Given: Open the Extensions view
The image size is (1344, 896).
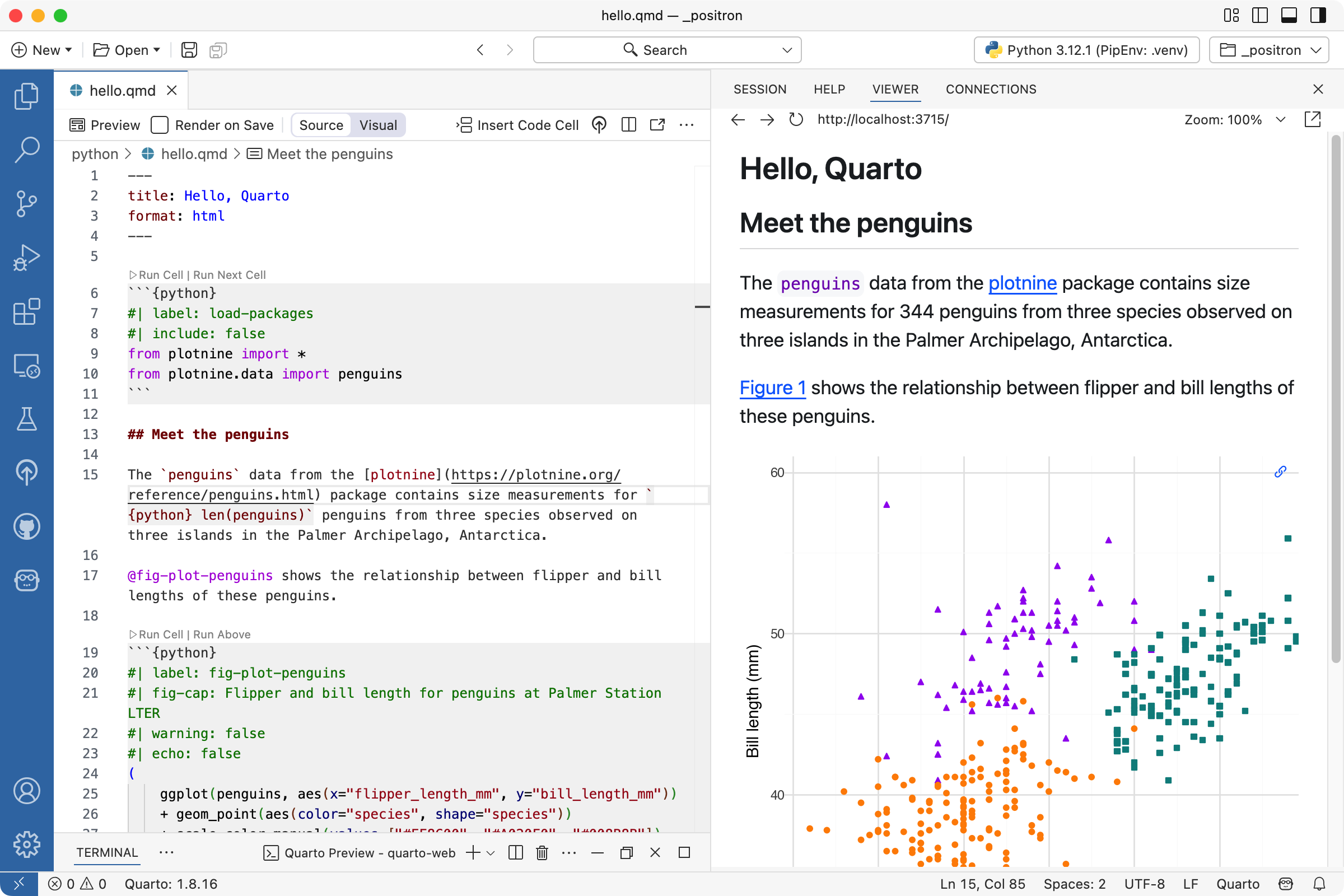Looking at the screenshot, I should coord(26,312).
